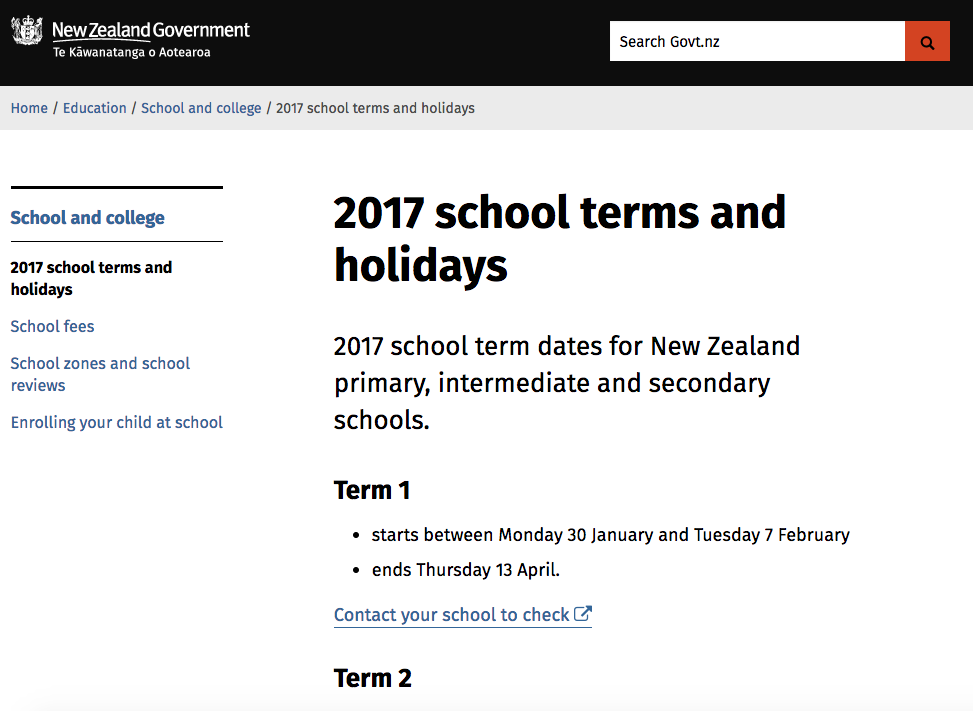Select School fees in the sidebar
Screen dimensions: 973x711
pyautogui.click(x=52, y=326)
